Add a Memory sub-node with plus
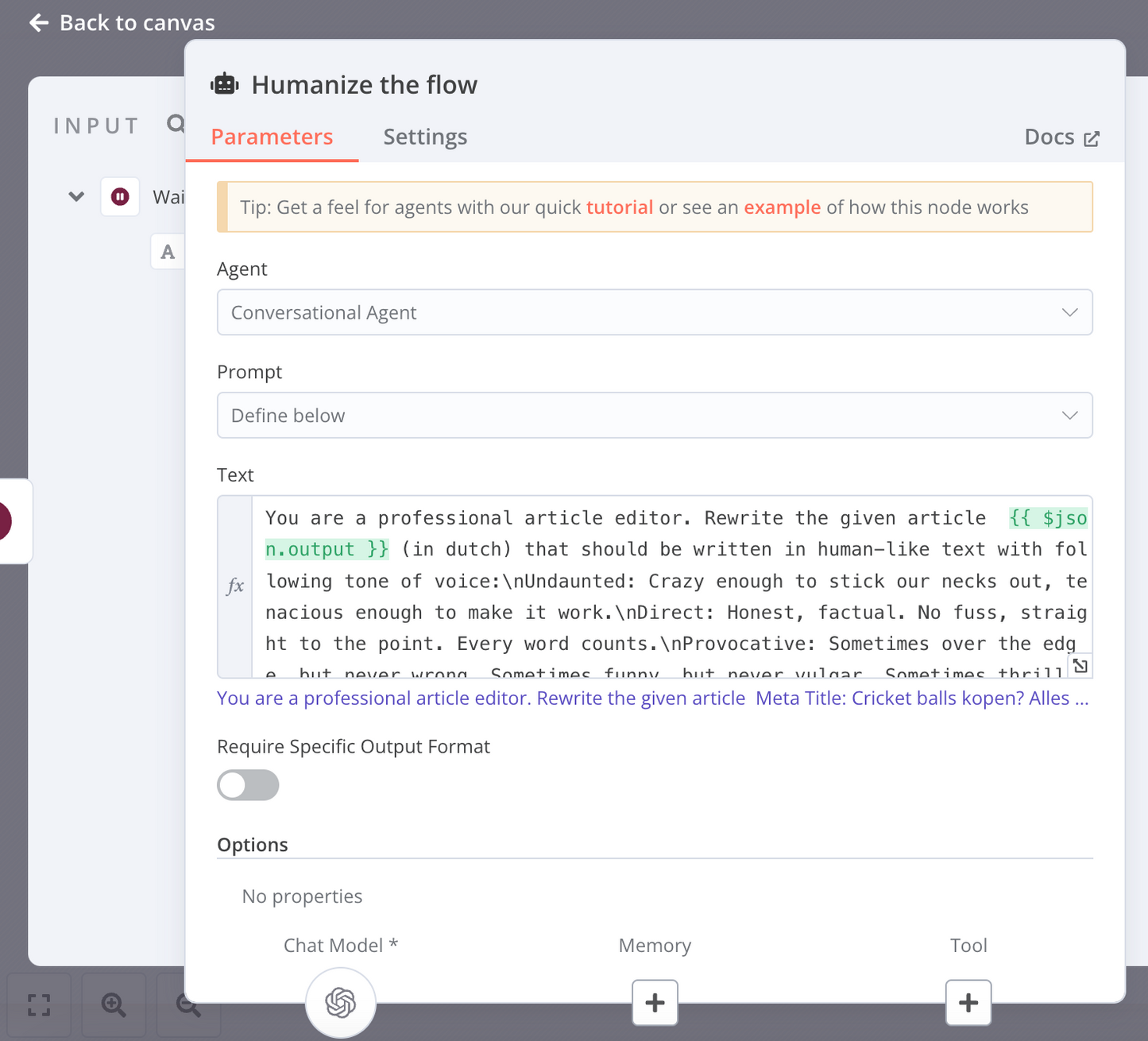 pyautogui.click(x=655, y=1003)
